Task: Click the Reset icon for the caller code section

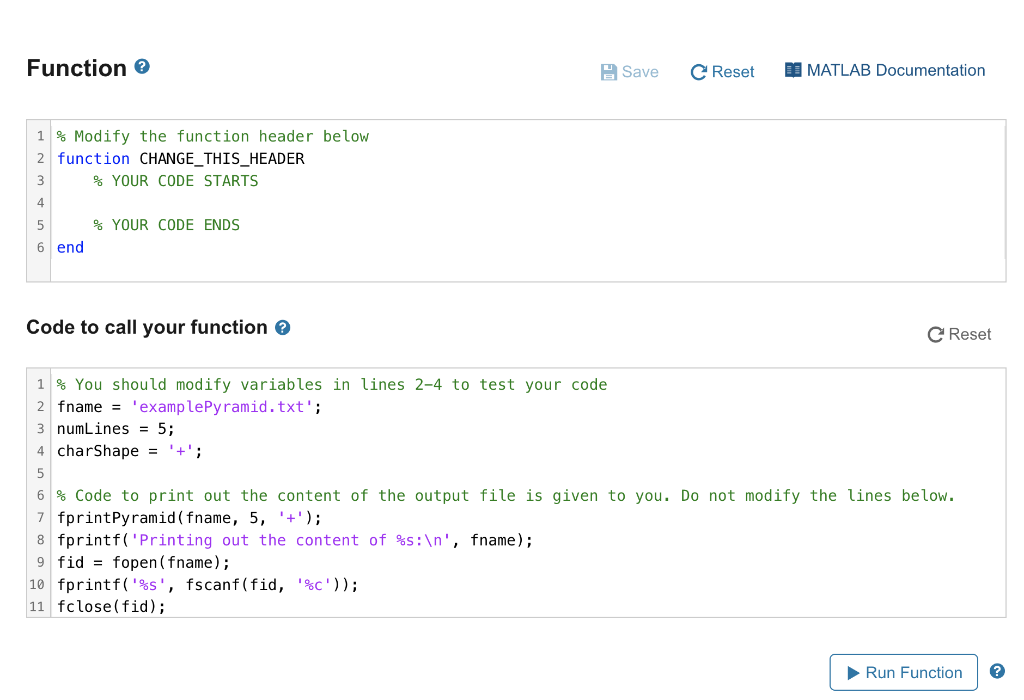Action: point(936,335)
